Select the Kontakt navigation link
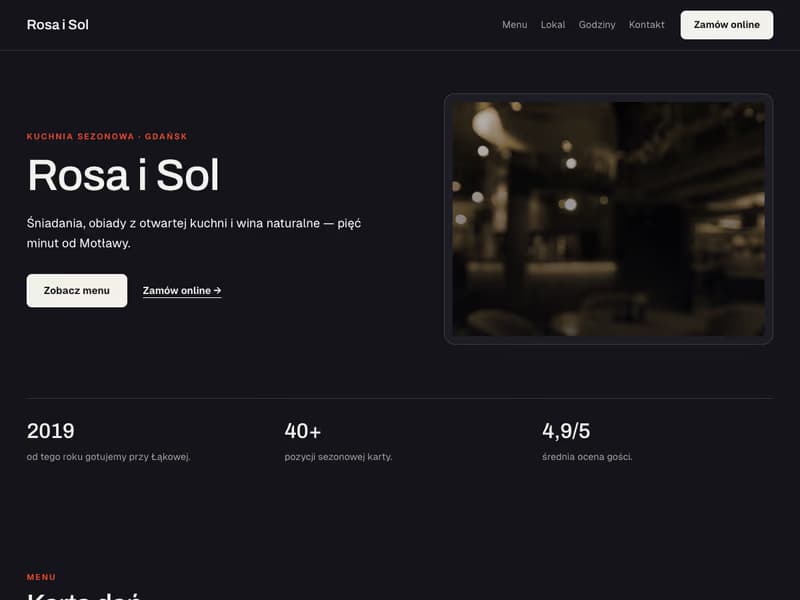This screenshot has width=800, height=600. coord(646,24)
